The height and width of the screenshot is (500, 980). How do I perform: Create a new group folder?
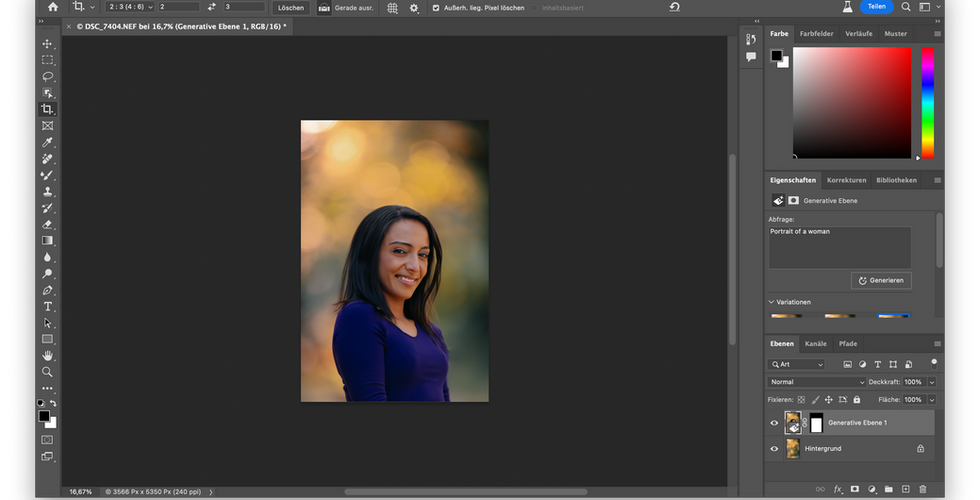click(x=888, y=489)
